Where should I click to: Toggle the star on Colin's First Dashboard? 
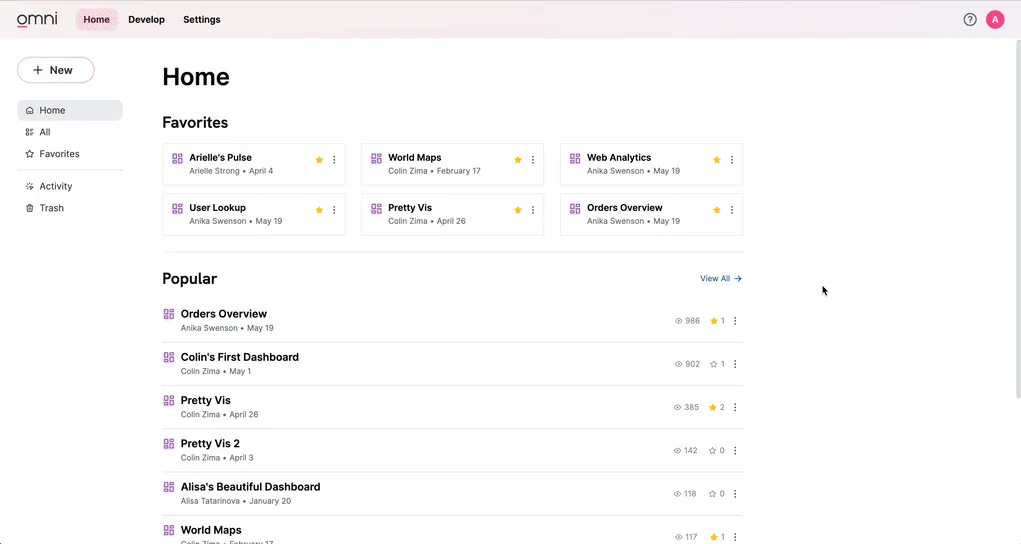[714, 364]
